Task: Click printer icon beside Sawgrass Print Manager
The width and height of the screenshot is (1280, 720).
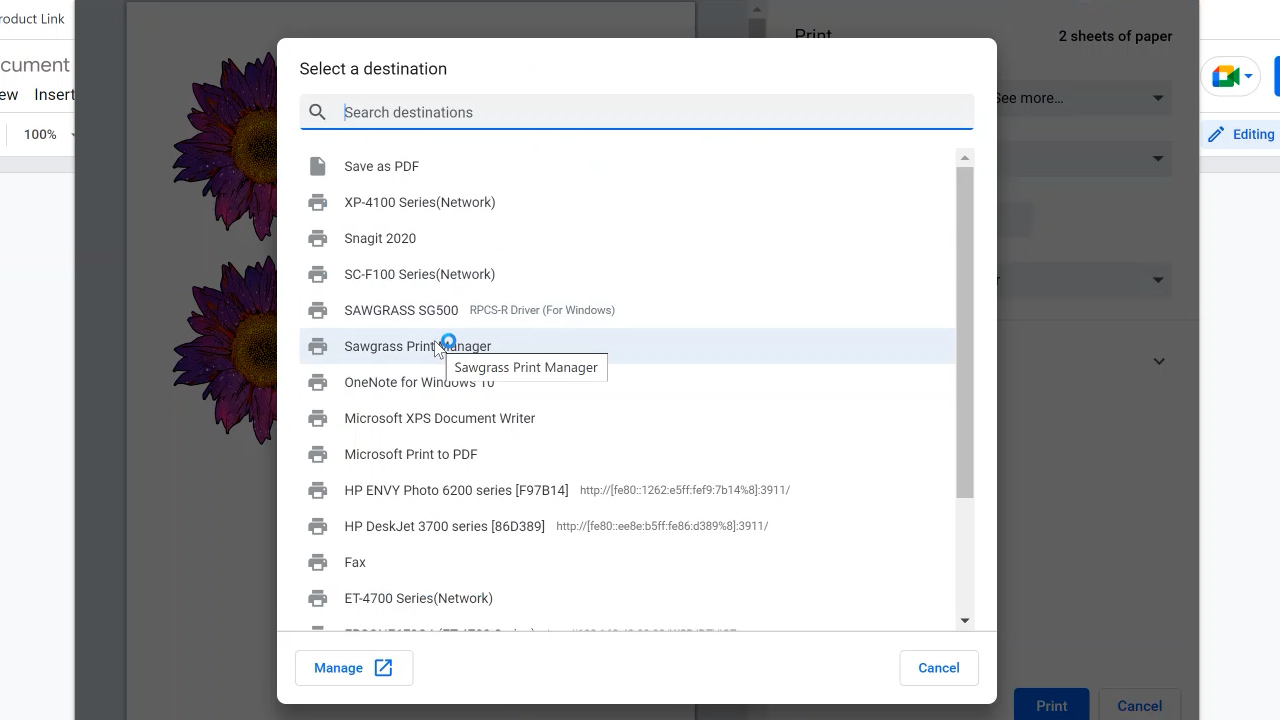Action: 317,346
